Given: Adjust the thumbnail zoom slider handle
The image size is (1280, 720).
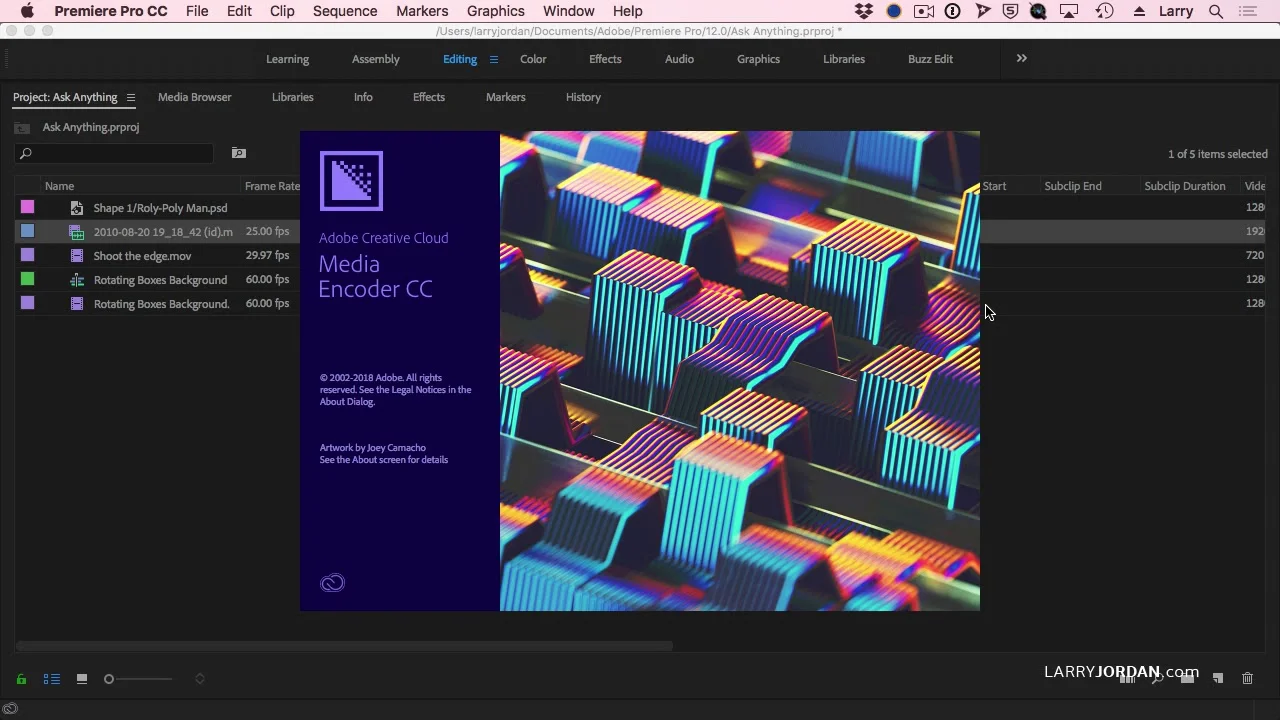Looking at the screenshot, I should click(109, 679).
